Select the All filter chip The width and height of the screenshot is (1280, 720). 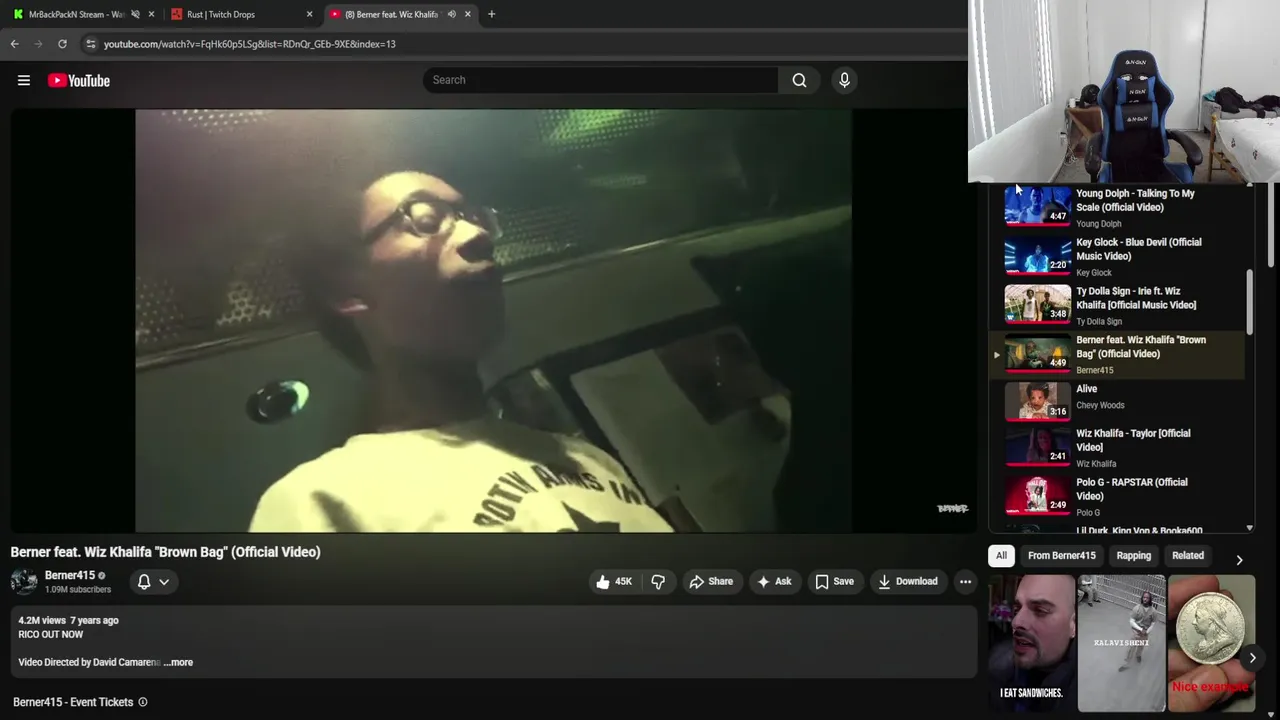(1001, 555)
